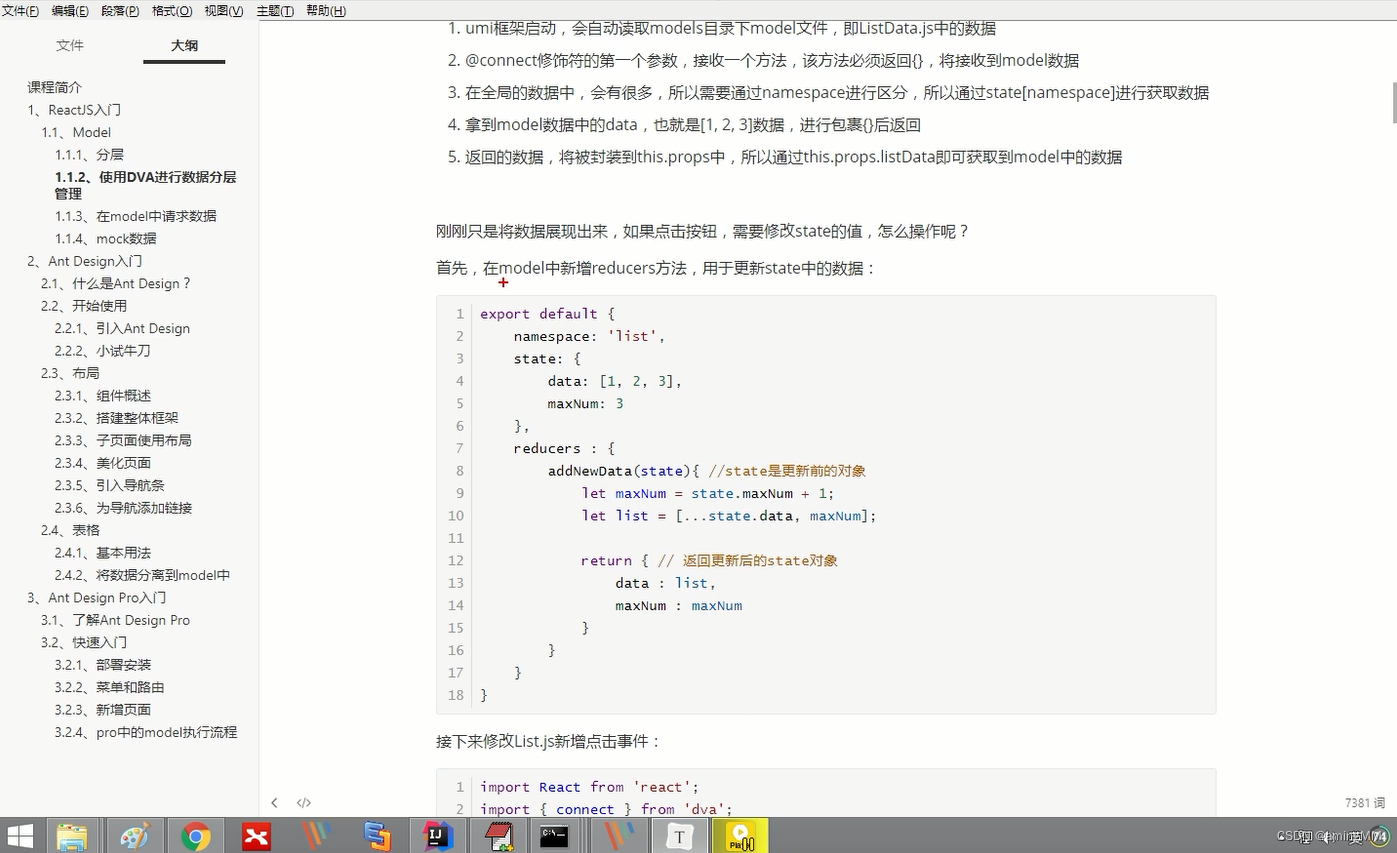The width and height of the screenshot is (1397, 853).
Task: Open the Sublime Text icon in the taskbar
Action: coord(377,836)
